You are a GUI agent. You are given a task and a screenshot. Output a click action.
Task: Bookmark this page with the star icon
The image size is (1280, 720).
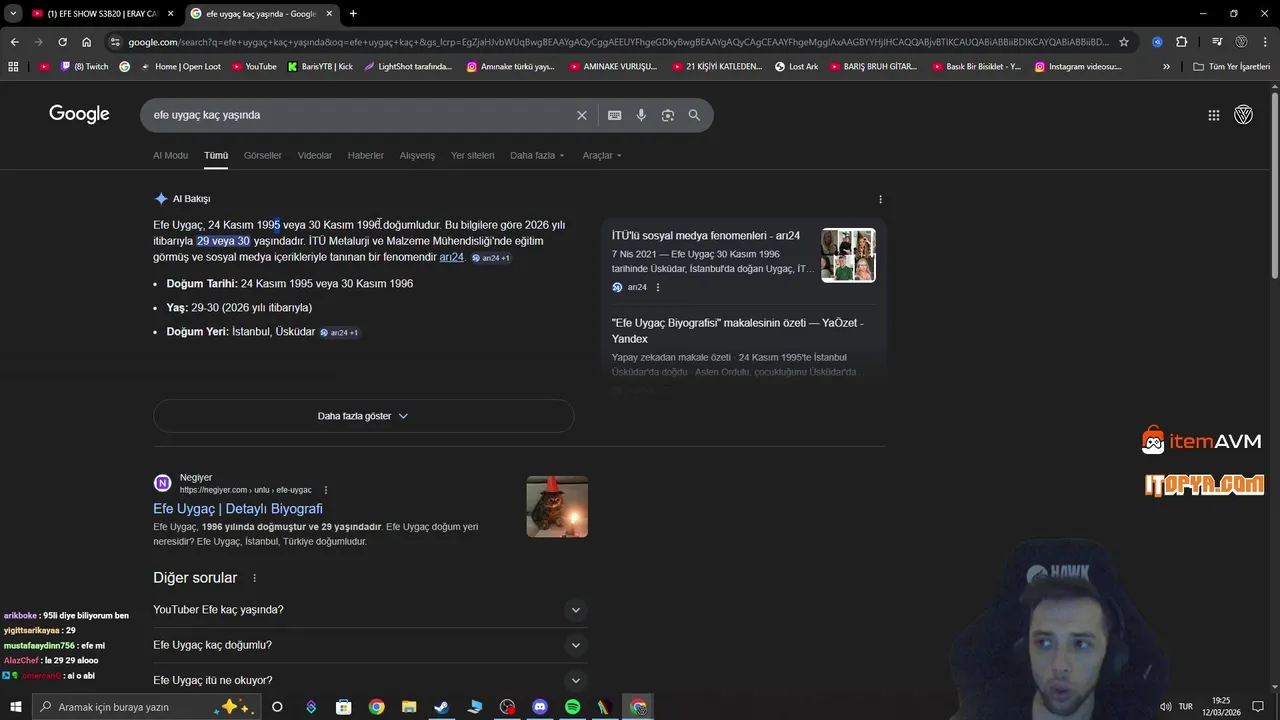point(1124,42)
